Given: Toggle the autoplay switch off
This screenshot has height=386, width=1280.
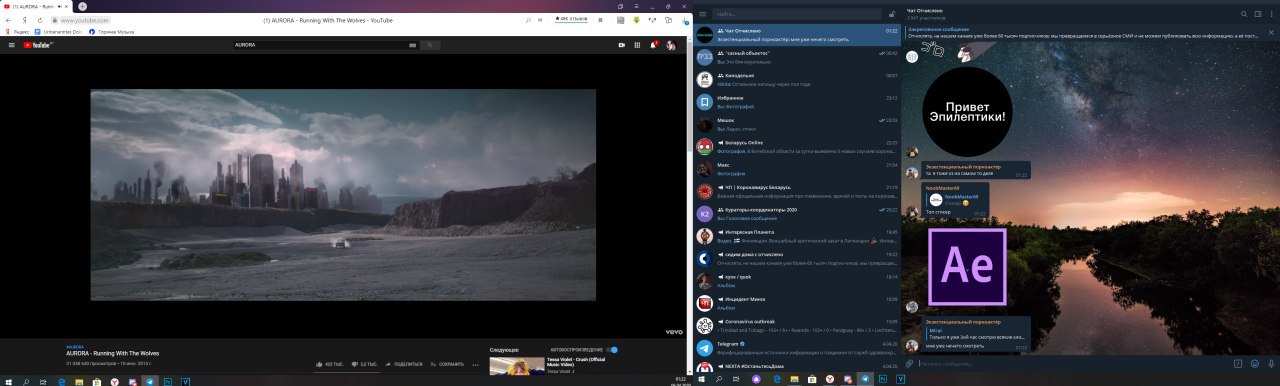Looking at the screenshot, I should [x=612, y=350].
